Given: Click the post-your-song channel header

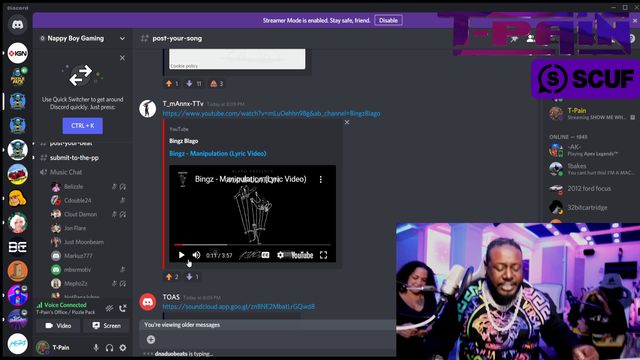Looking at the screenshot, I should click(177, 38).
